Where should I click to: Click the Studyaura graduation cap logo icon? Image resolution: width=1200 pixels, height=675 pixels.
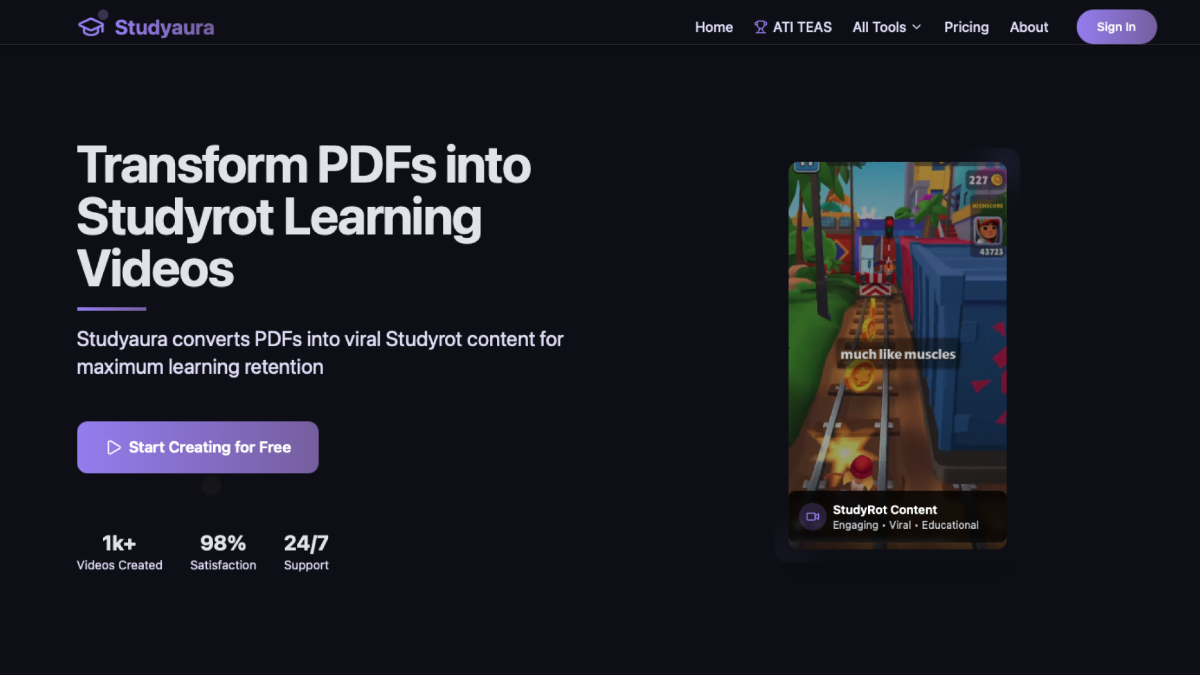[x=91, y=27]
